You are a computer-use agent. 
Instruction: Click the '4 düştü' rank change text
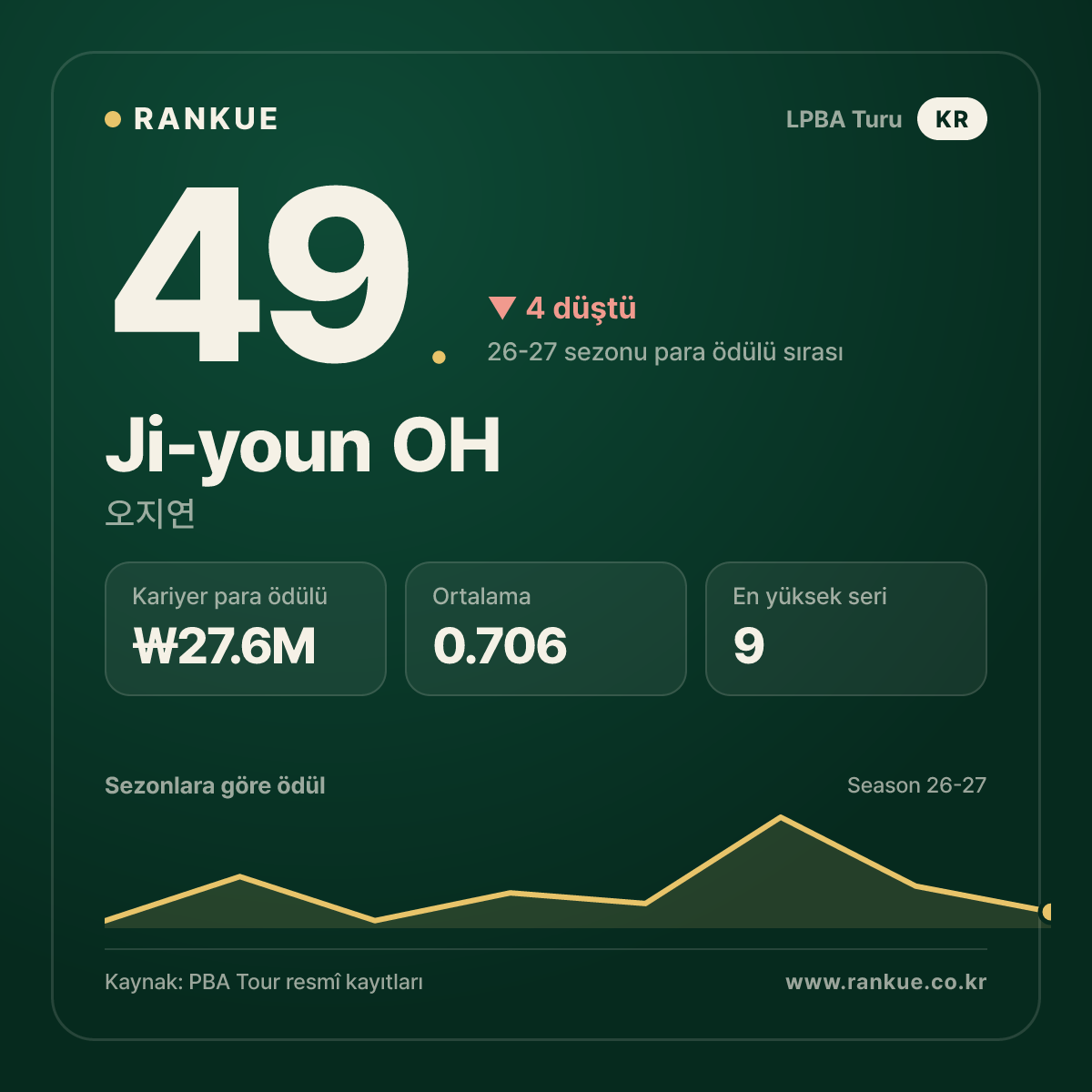tap(581, 308)
